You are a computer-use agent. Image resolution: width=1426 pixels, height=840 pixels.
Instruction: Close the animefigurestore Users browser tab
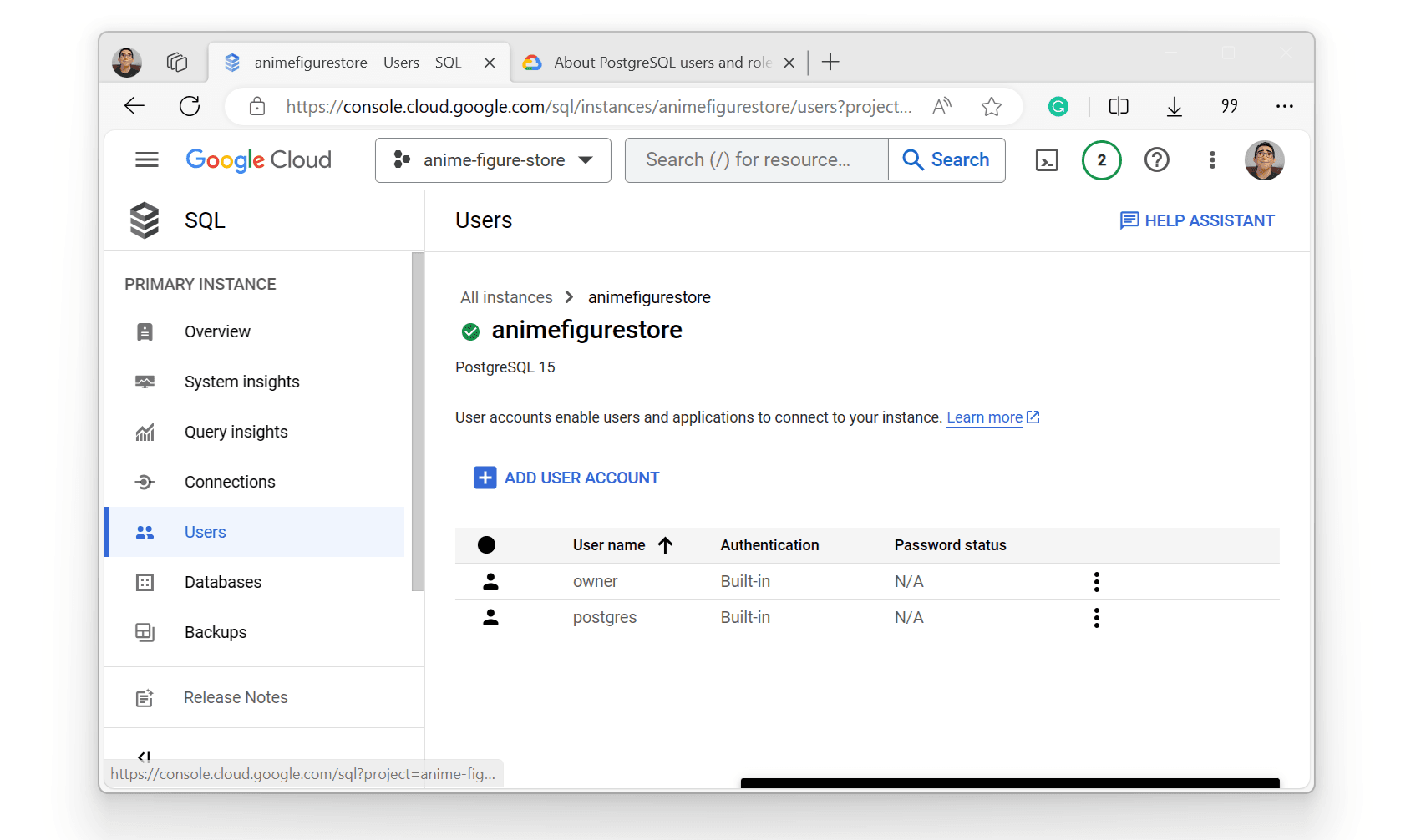click(490, 63)
